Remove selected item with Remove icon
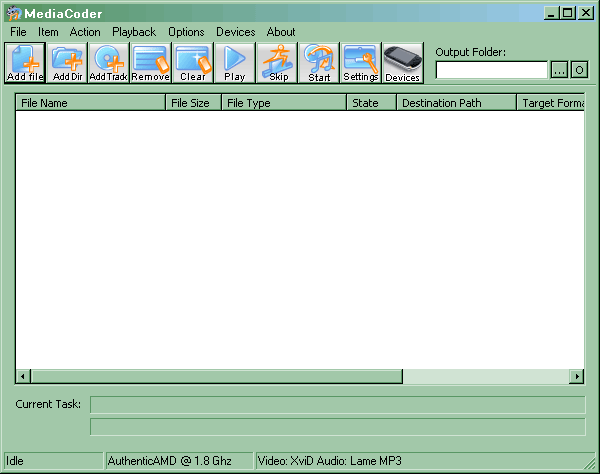Image resolution: width=600 pixels, height=474 pixels. point(150,63)
